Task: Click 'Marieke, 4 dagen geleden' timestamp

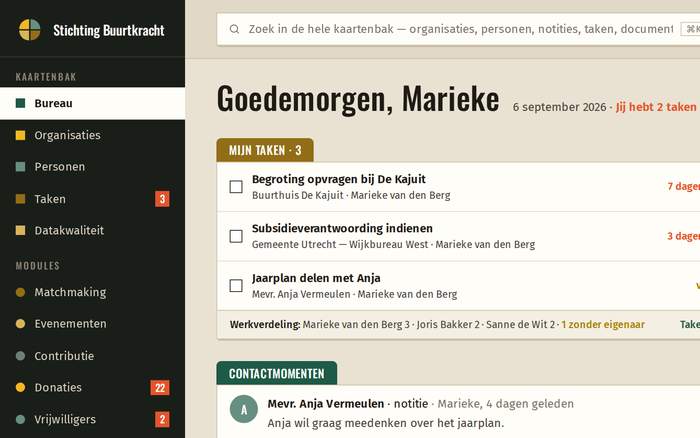Action: click(505, 404)
